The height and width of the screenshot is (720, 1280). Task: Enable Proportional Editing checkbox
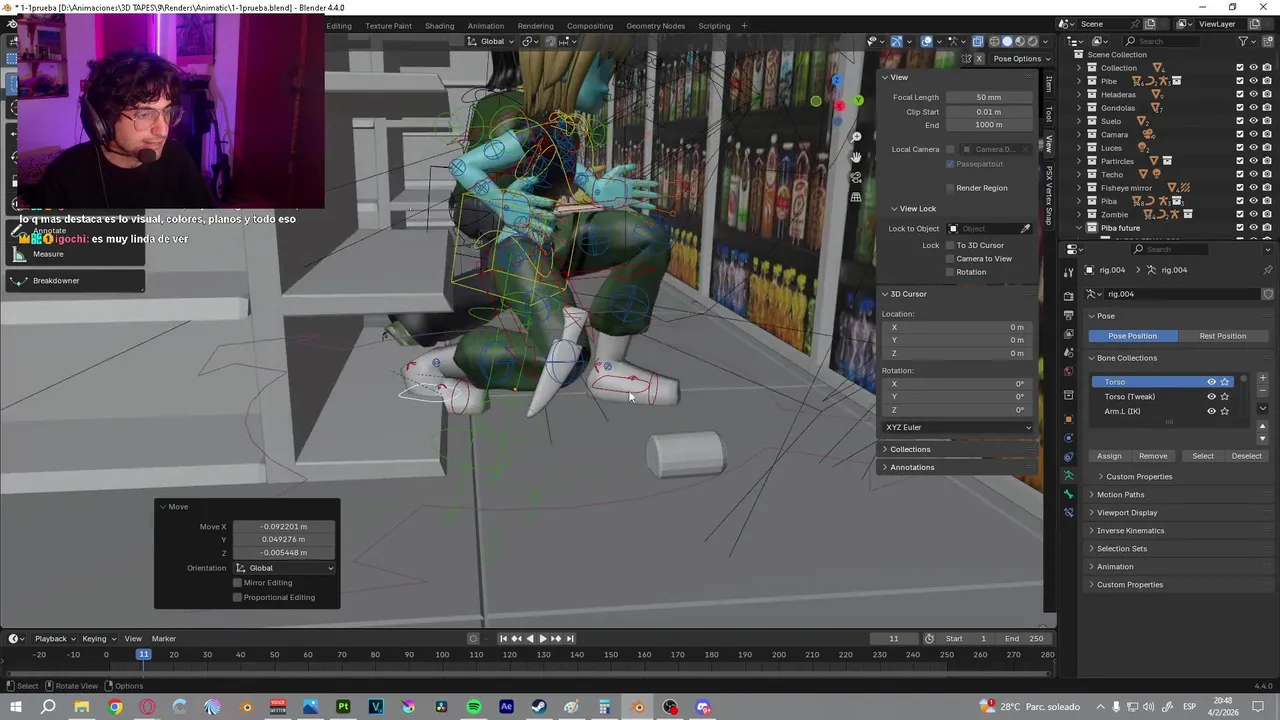237,597
